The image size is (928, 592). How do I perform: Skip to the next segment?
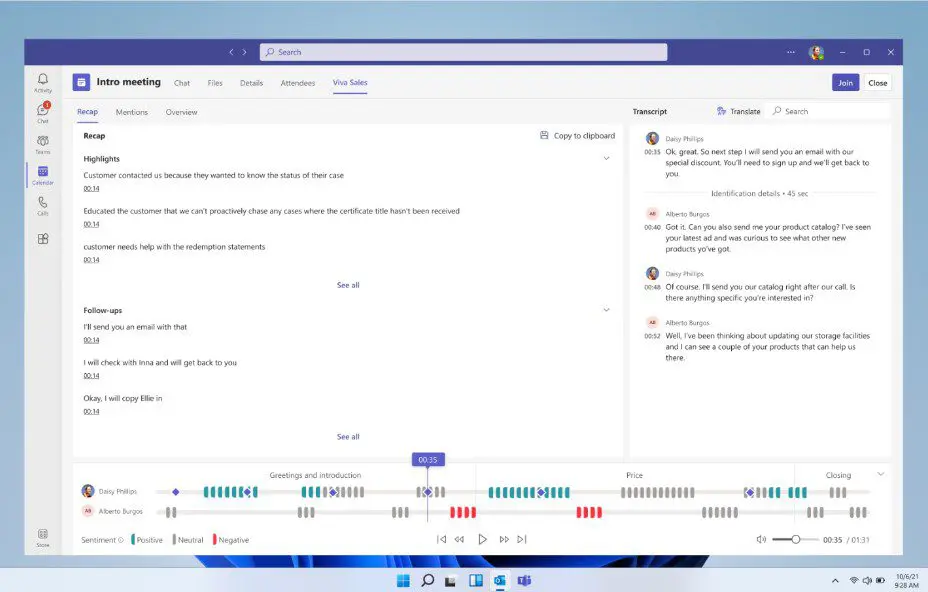[x=521, y=539]
